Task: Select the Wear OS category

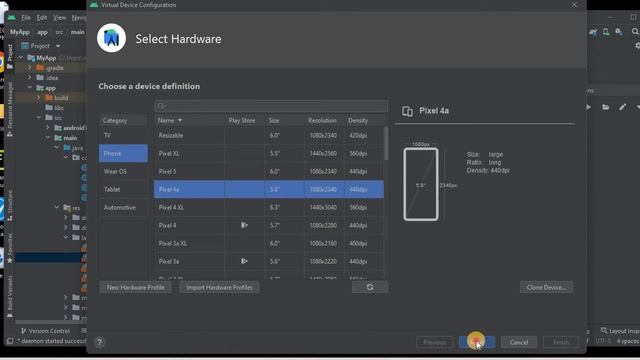Action: tap(123, 171)
